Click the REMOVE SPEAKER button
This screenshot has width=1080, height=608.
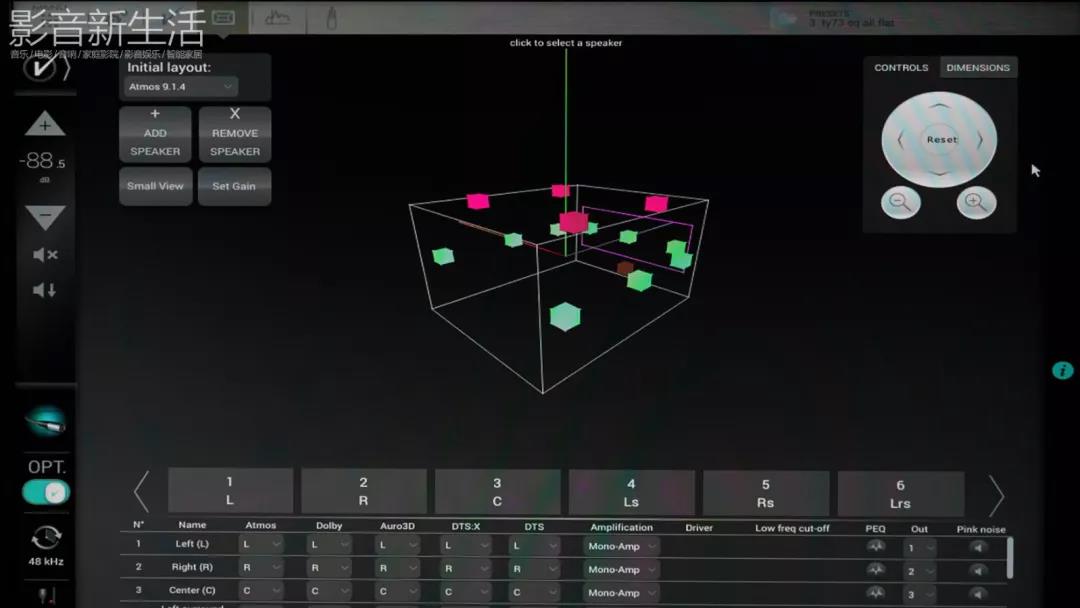235,134
